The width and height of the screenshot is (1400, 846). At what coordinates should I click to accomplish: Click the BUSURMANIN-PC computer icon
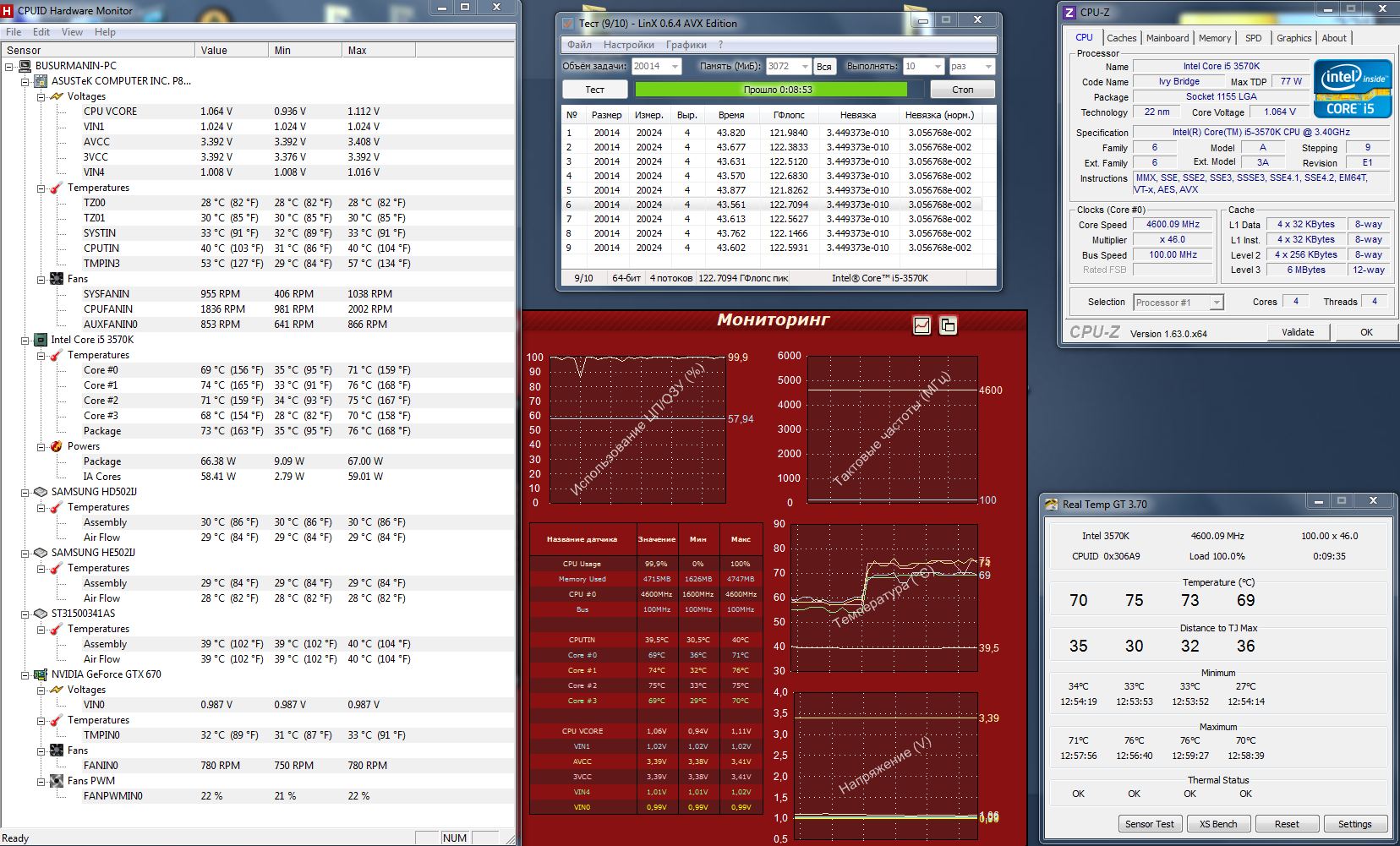[x=25, y=66]
